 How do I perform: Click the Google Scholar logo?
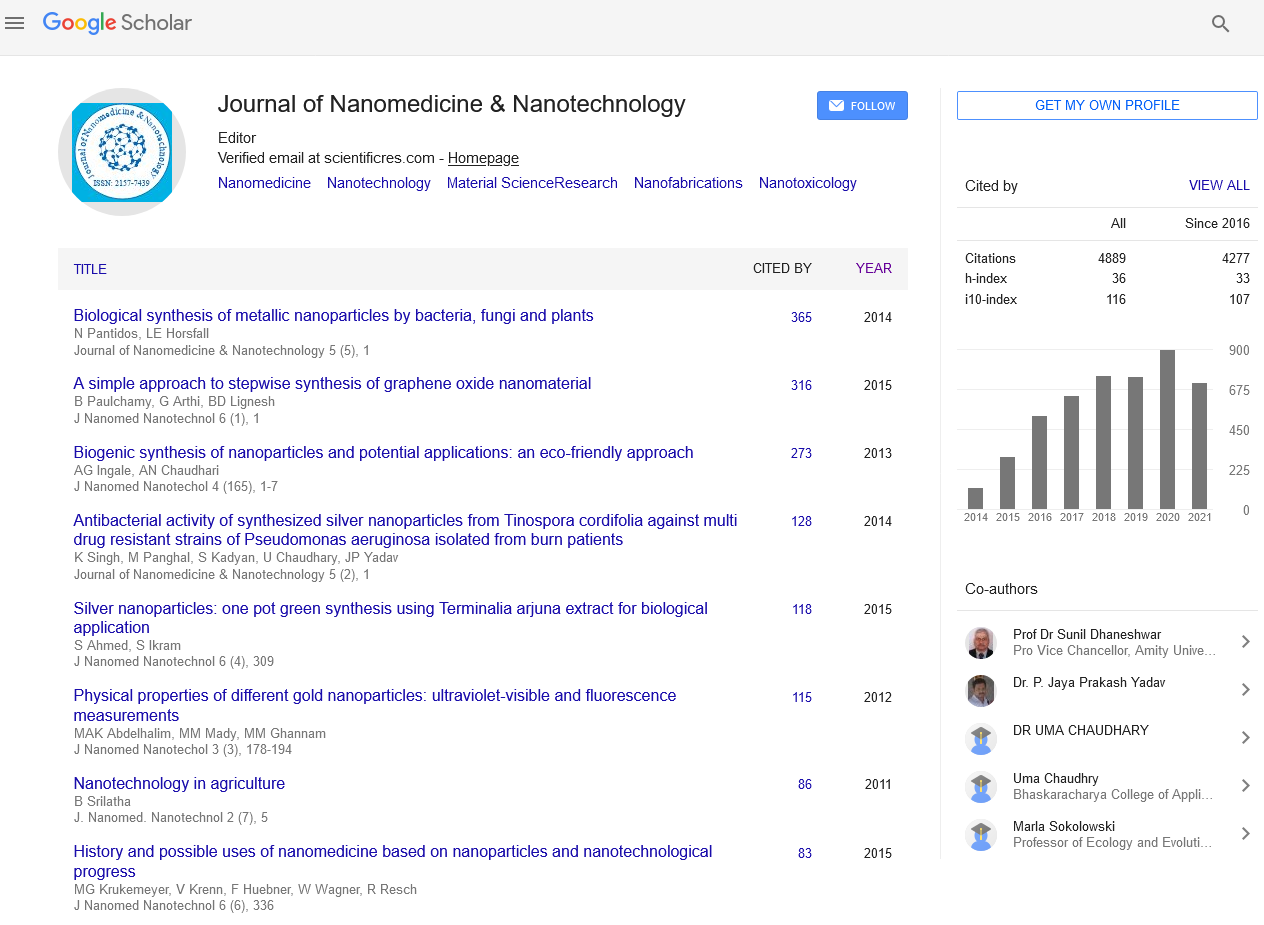(x=117, y=23)
